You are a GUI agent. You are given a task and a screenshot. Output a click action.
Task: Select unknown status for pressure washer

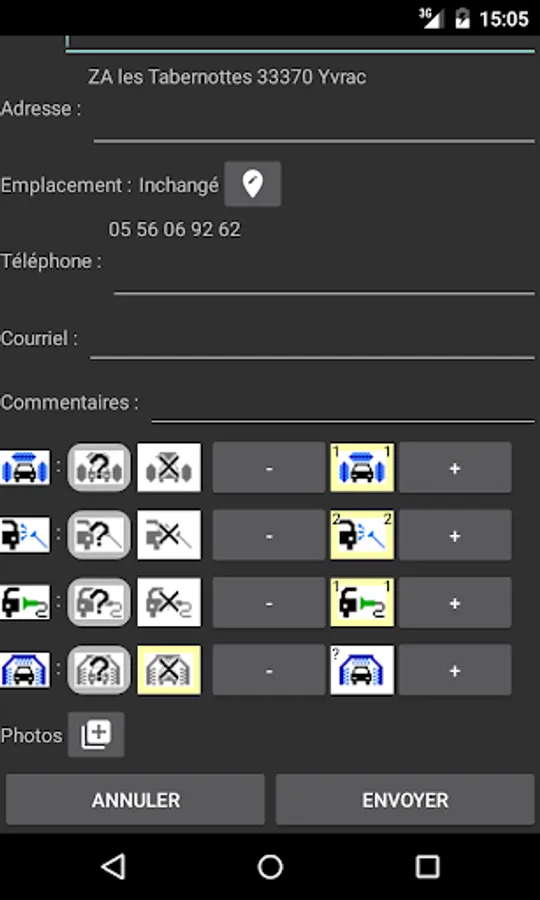click(99, 535)
